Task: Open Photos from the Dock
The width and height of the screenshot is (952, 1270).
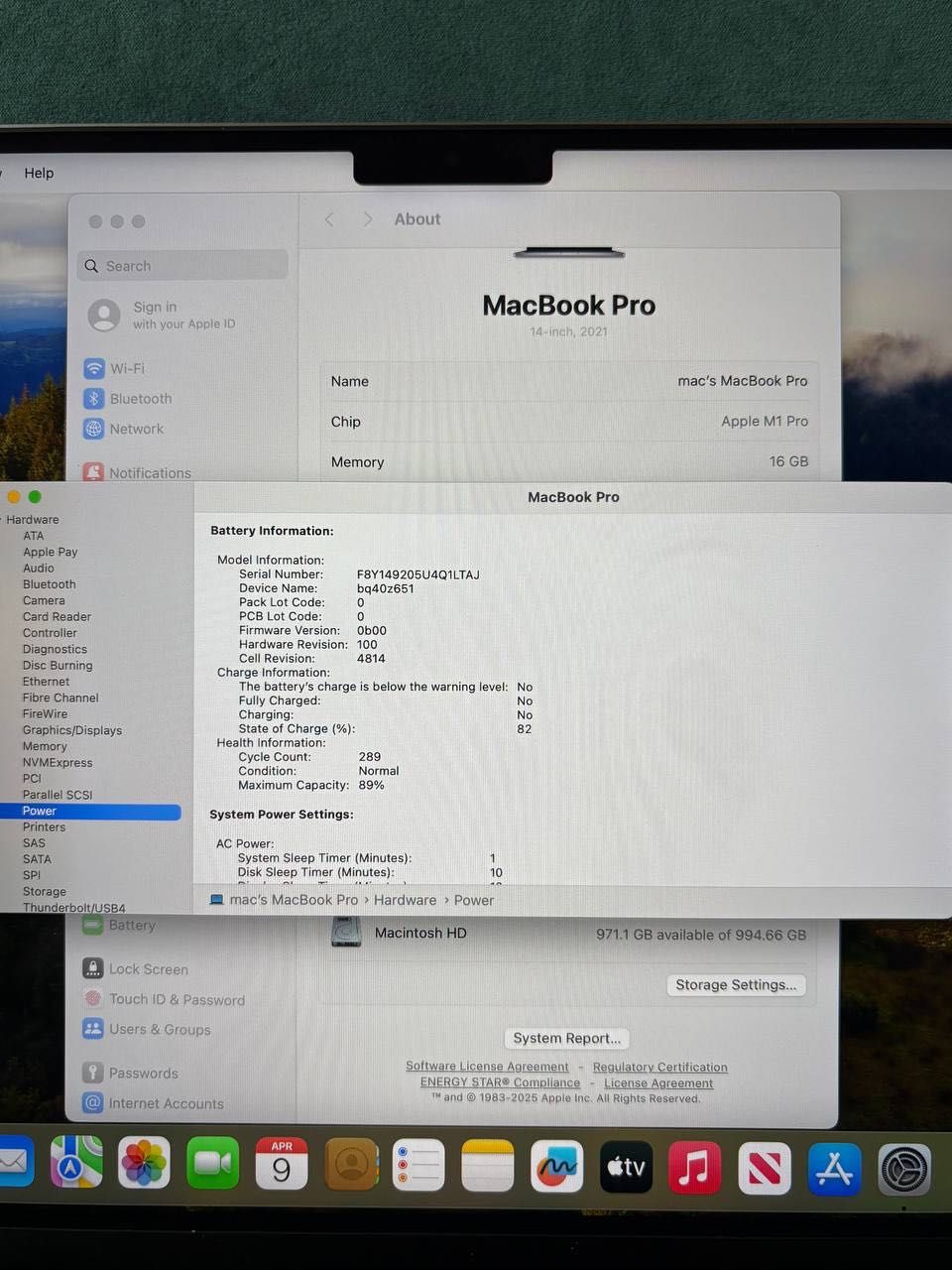Action: tap(145, 1163)
